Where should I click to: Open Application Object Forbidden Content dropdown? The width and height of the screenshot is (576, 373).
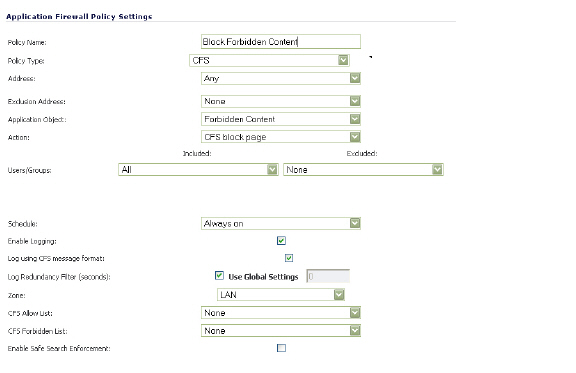tap(281, 119)
